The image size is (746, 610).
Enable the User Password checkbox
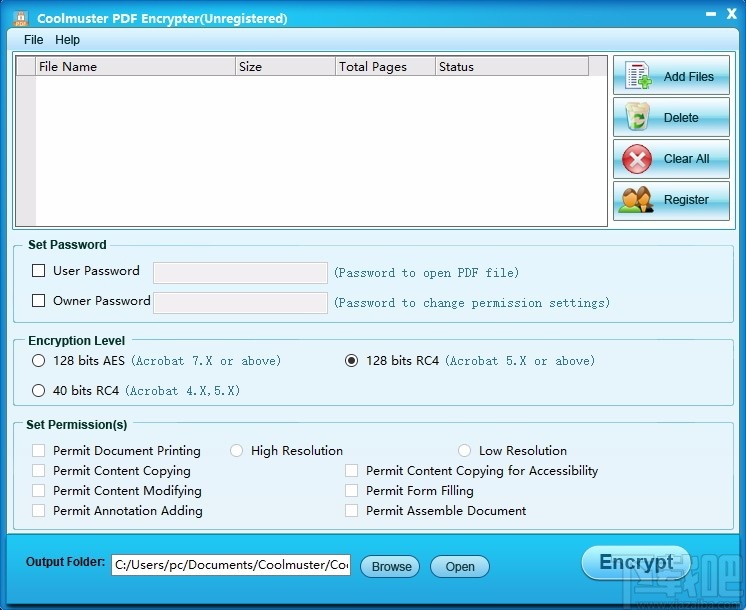(39, 271)
